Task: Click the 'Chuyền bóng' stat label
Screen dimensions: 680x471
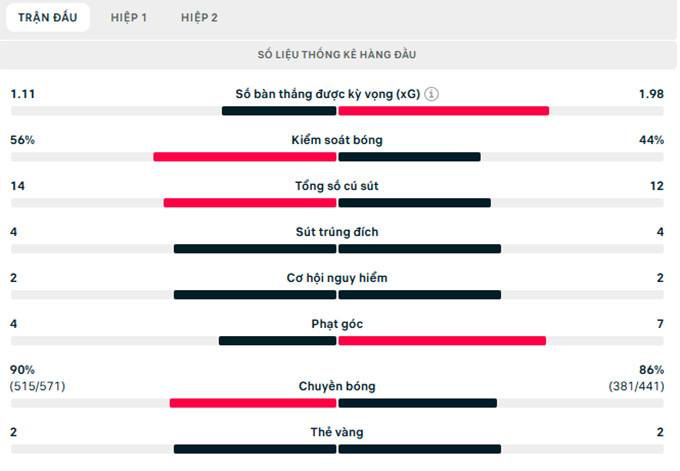Action: point(337,386)
